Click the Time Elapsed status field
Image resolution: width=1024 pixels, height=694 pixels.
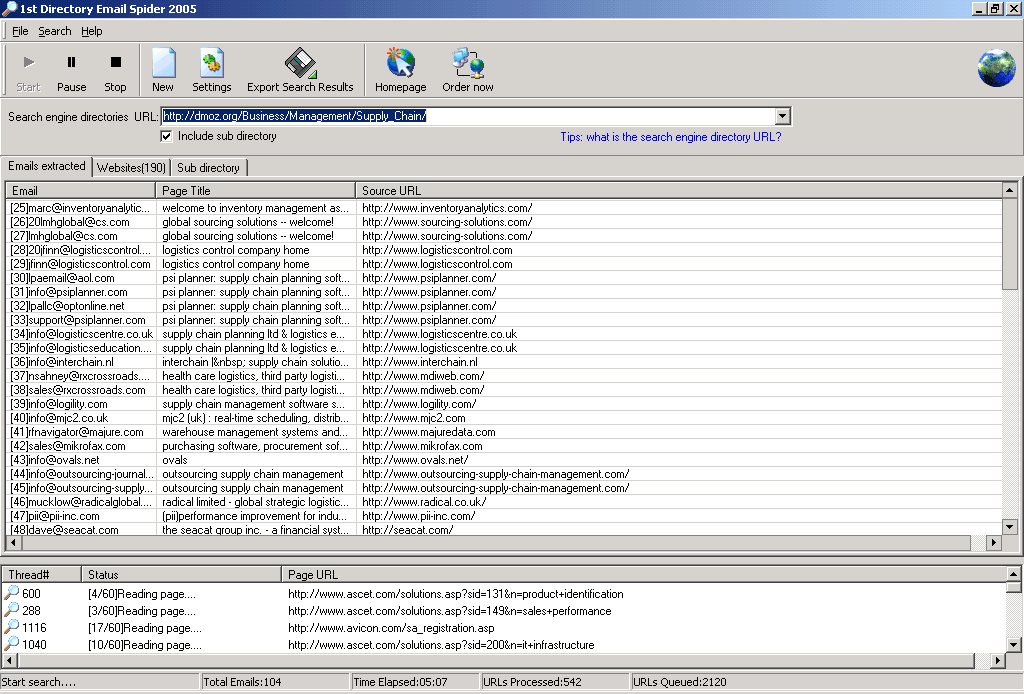[413, 681]
